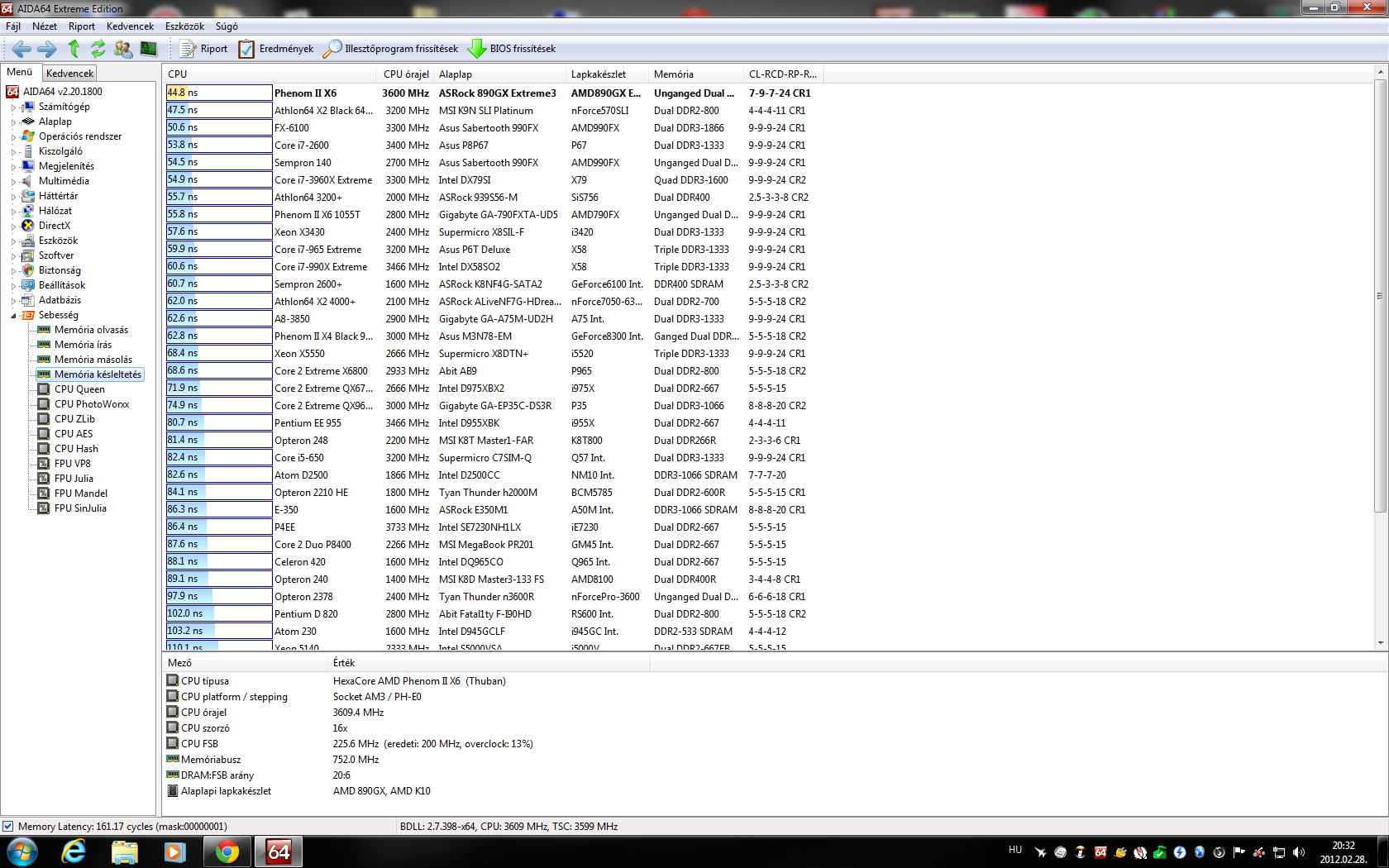The height and width of the screenshot is (868, 1389).
Task: Expand the Hálózat tree node arrow
Action: pos(13,212)
